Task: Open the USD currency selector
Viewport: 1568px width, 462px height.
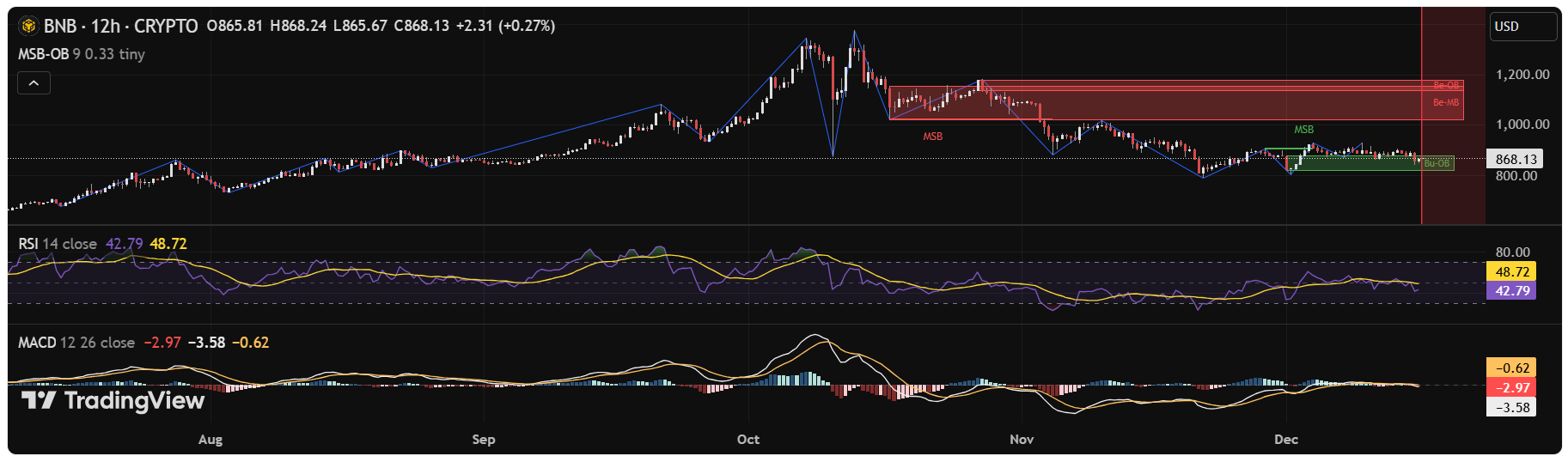Action: point(1522,27)
